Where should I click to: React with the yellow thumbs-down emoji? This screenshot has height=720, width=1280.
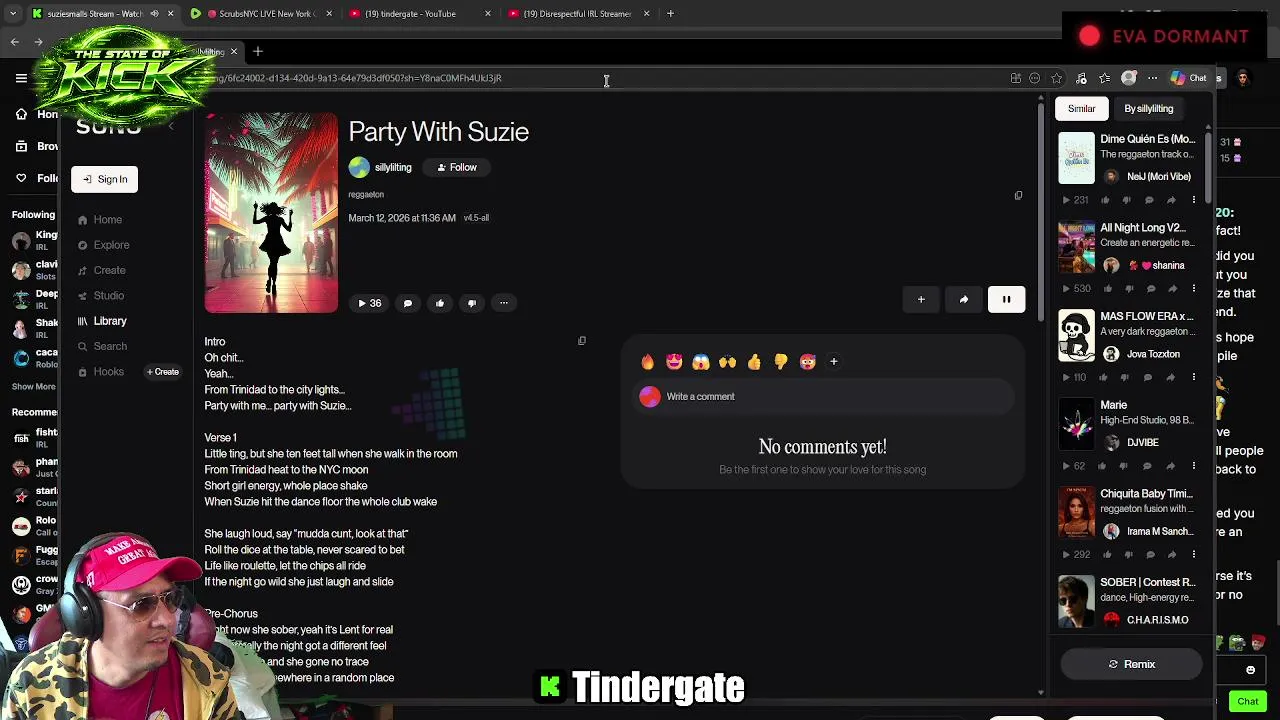[781, 362]
